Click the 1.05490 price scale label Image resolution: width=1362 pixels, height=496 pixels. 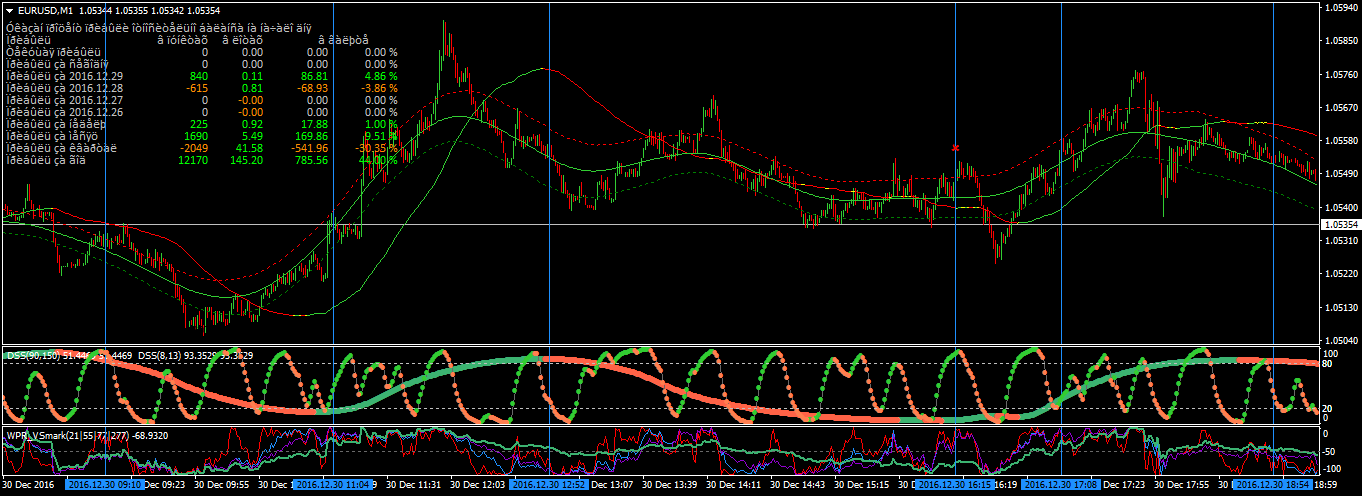coord(1340,174)
